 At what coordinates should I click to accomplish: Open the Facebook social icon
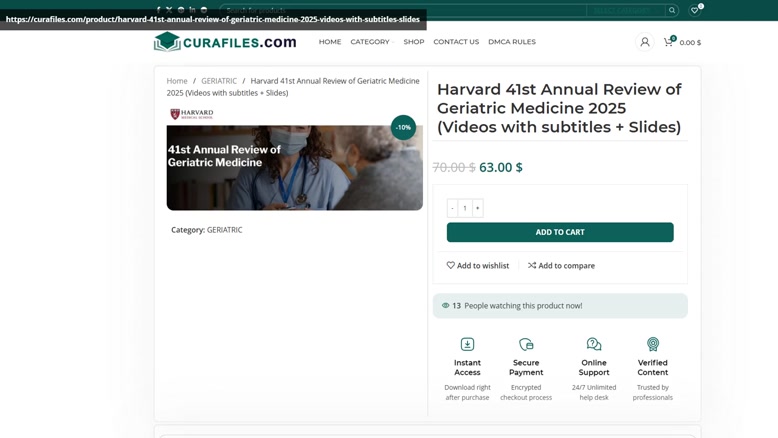click(x=158, y=9)
